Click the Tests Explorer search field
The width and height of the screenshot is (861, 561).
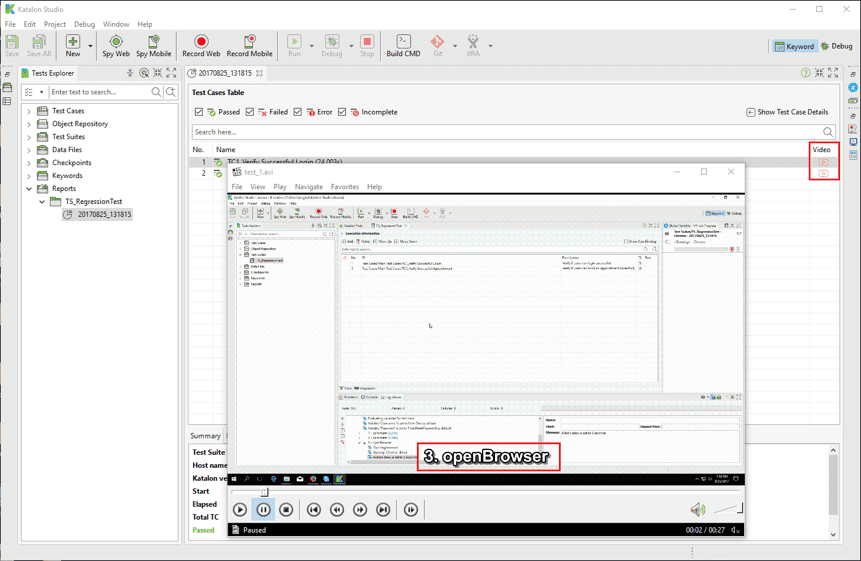(100, 92)
